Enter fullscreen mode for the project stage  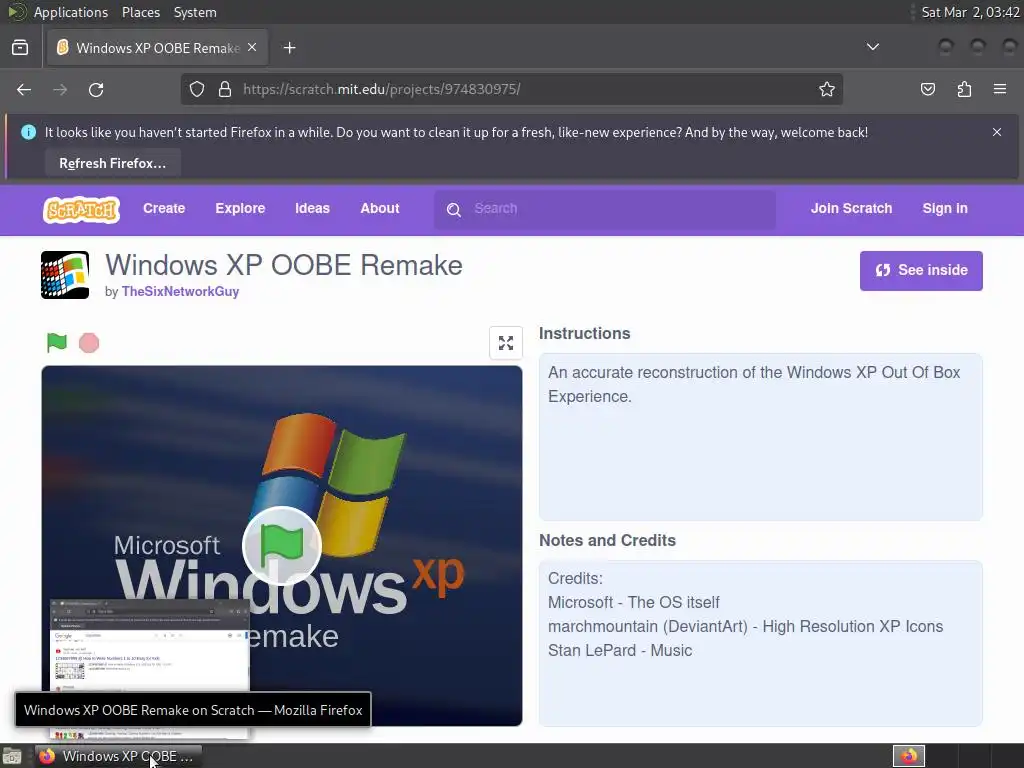pos(506,343)
